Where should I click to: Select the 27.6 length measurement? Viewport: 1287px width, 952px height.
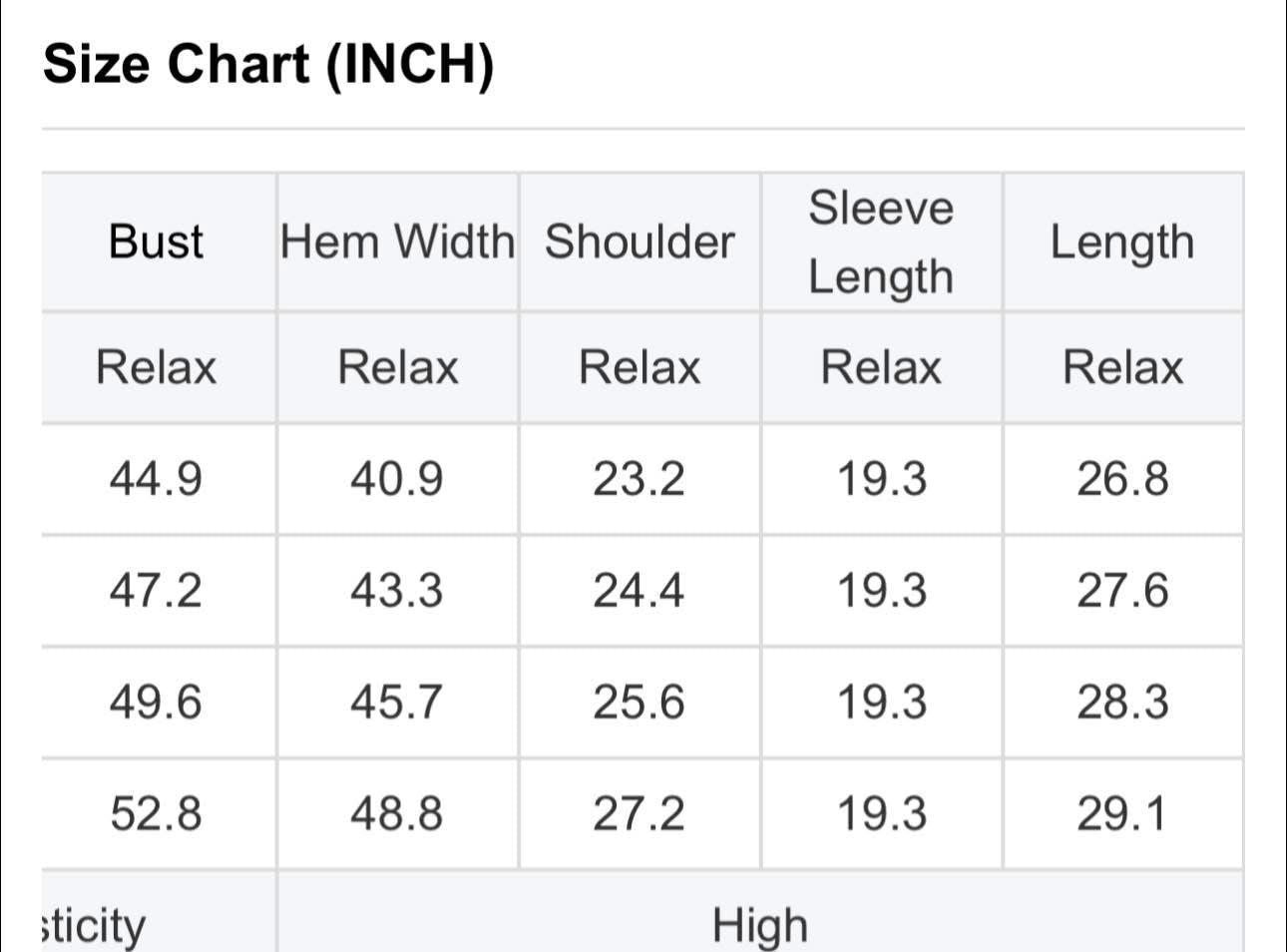click(1122, 591)
